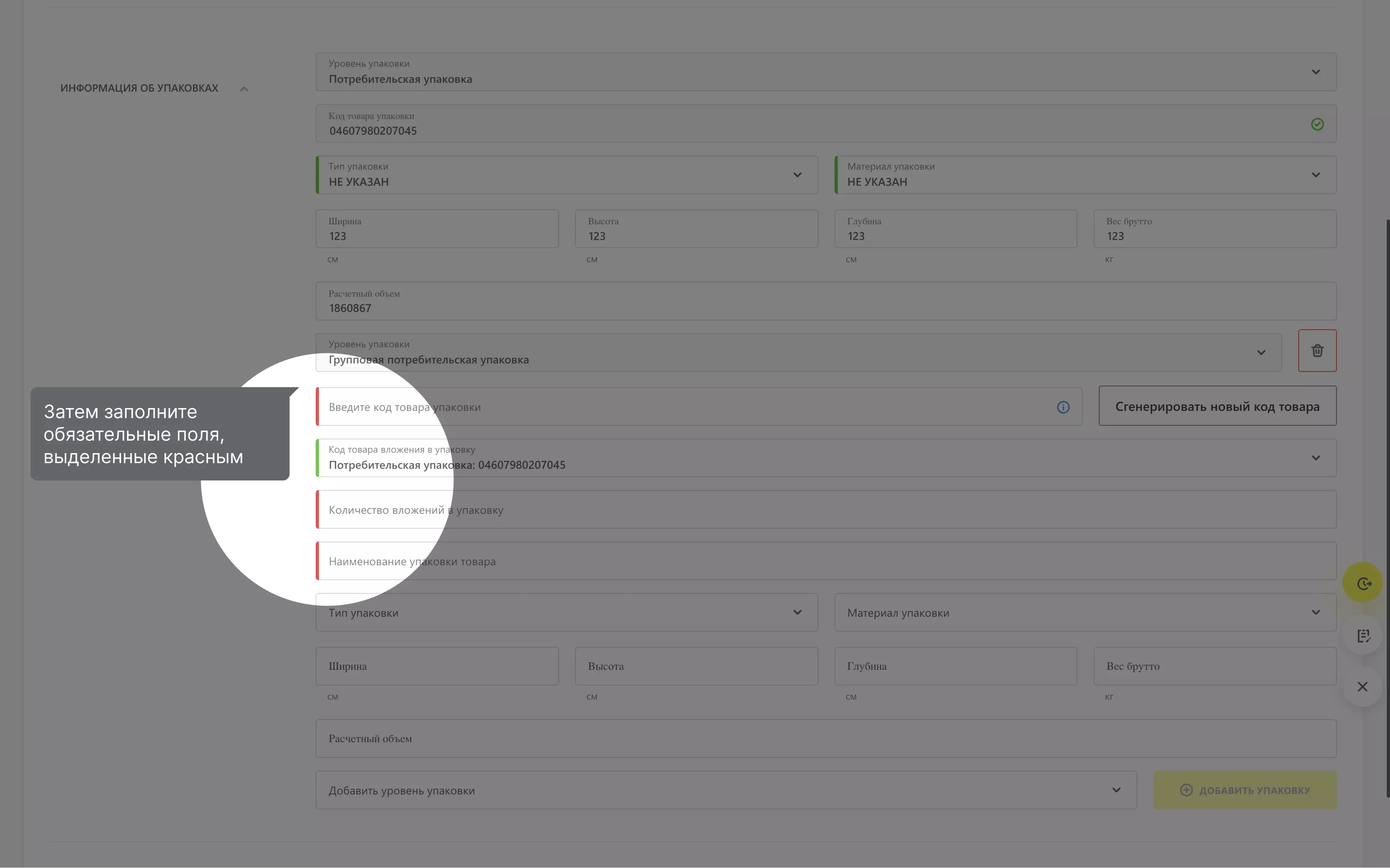The height and width of the screenshot is (868, 1390).
Task: Click Код товара упаковки 04607980207045 field
Action: (826, 123)
